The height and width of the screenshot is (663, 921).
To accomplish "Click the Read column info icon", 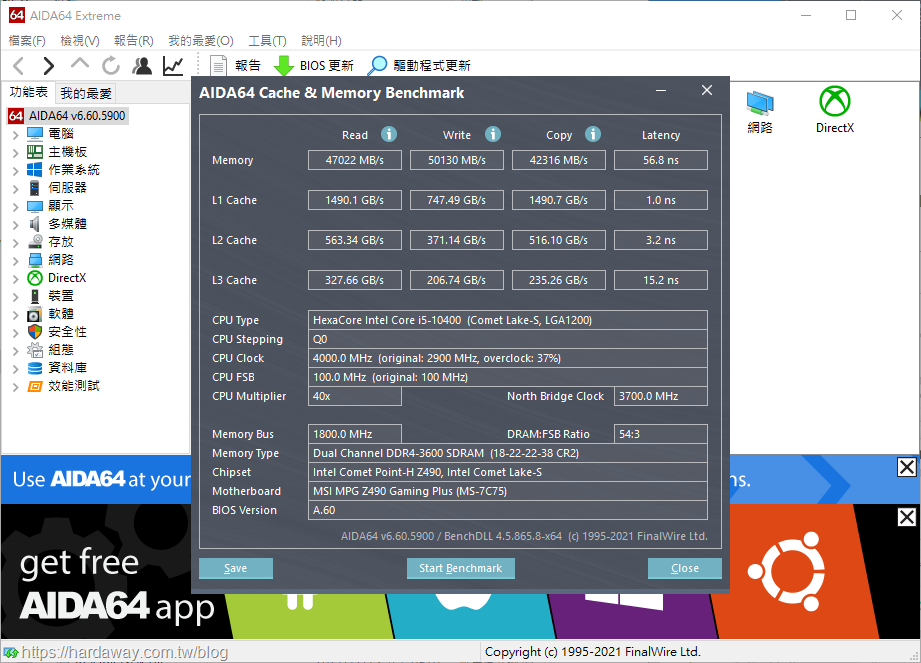I will point(389,134).
